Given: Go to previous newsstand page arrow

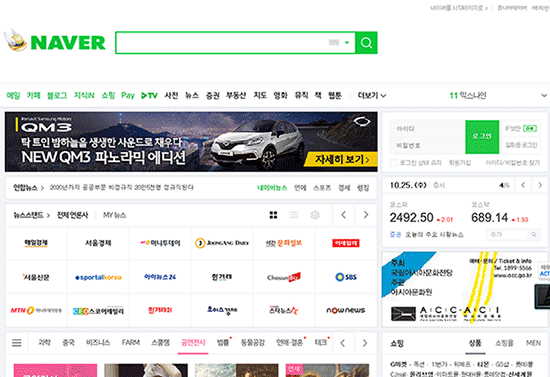Looking at the screenshot, I should coord(344,215).
